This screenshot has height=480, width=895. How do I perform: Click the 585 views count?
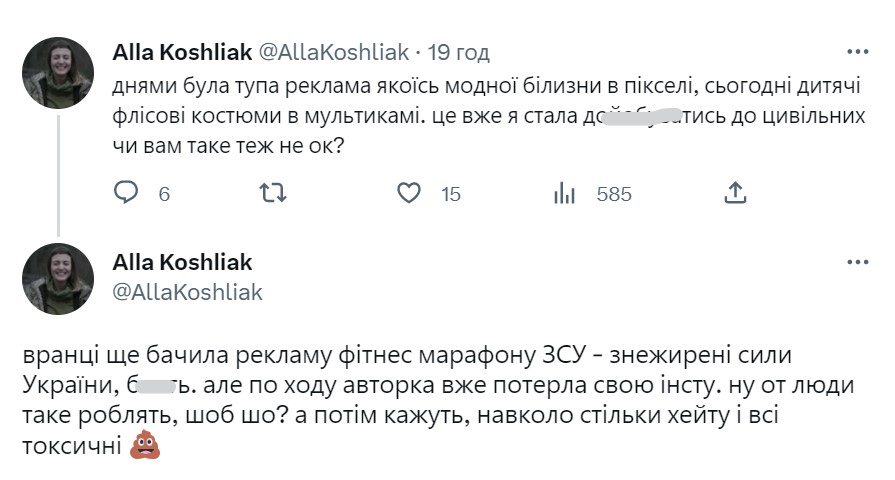click(x=614, y=194)
